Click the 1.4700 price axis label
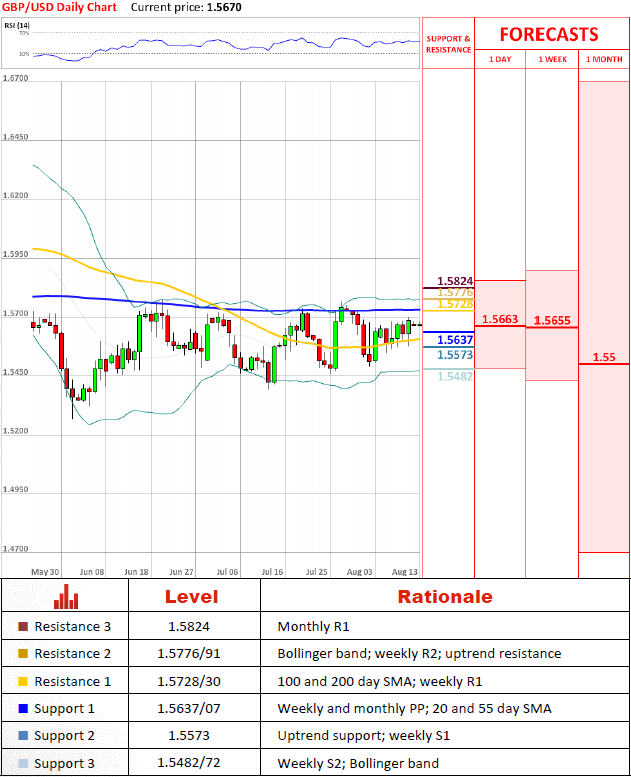 click(15, 549)
